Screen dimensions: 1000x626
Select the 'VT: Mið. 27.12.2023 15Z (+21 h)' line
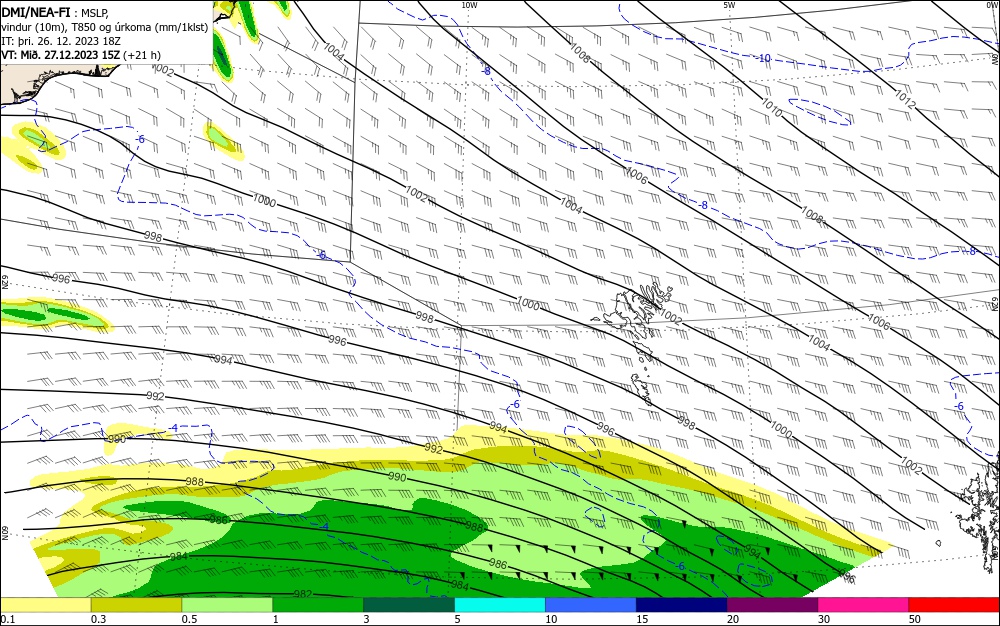tap(81, 55)
